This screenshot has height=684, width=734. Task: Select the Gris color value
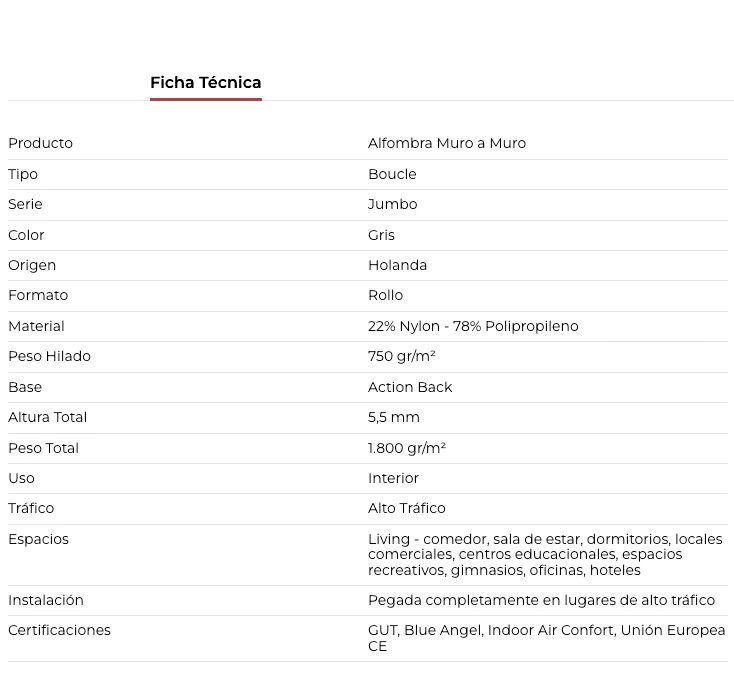click(x=381, y=235)
